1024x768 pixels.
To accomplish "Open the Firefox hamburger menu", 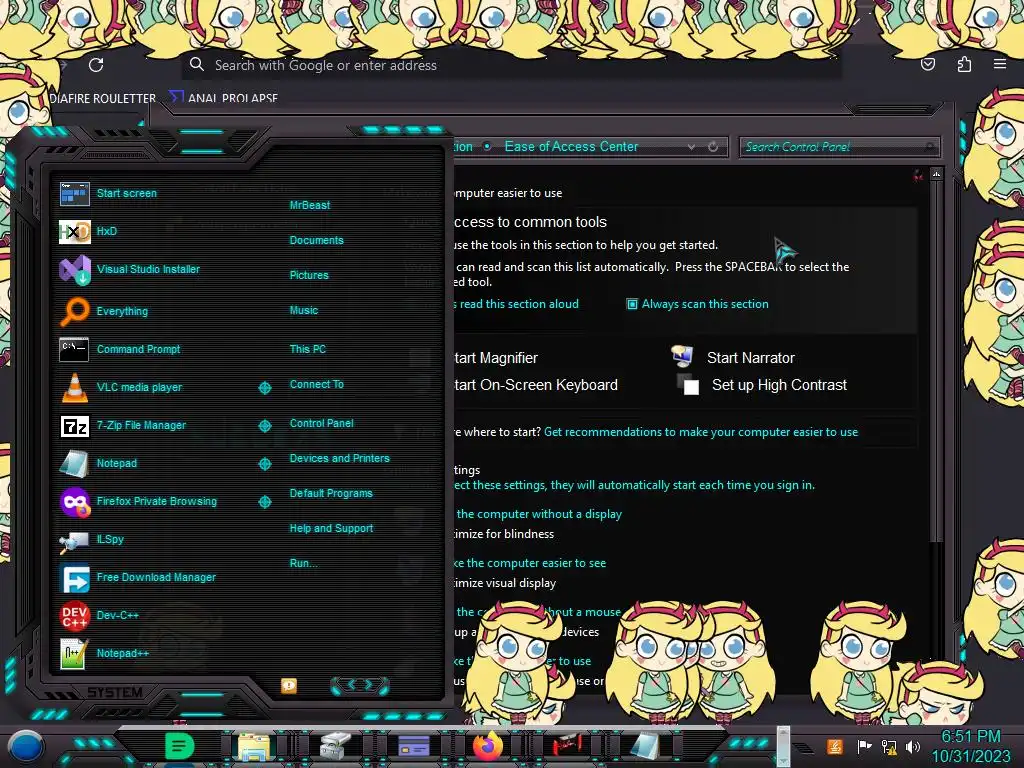I will pos(1000,64).
